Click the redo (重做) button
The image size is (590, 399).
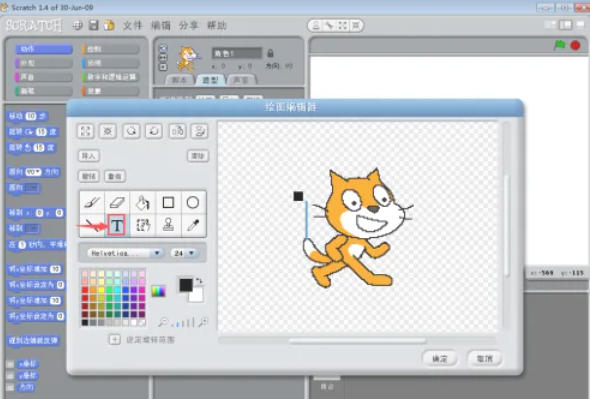click(x=115, y=176)
